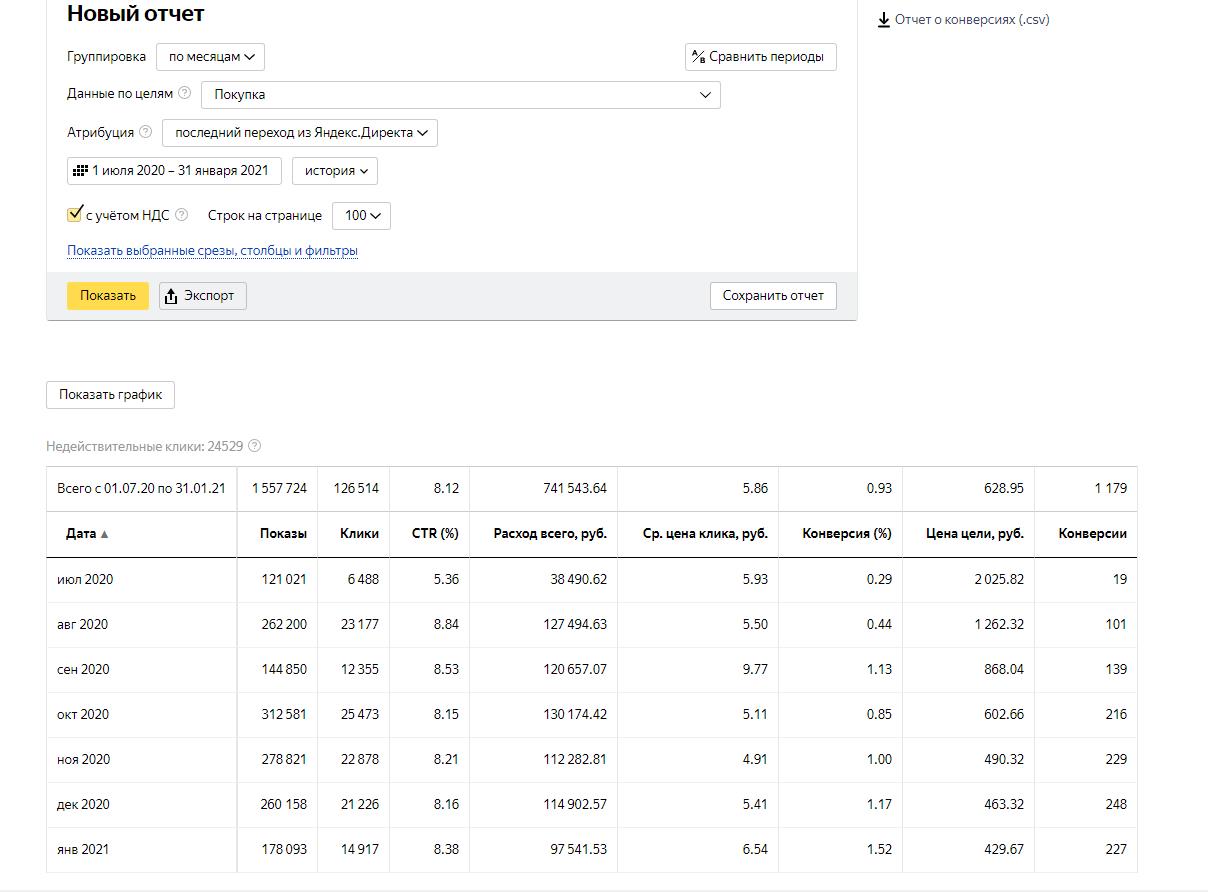Click Сохранить отчет button
1208x892 pixels.
[773, 296]
